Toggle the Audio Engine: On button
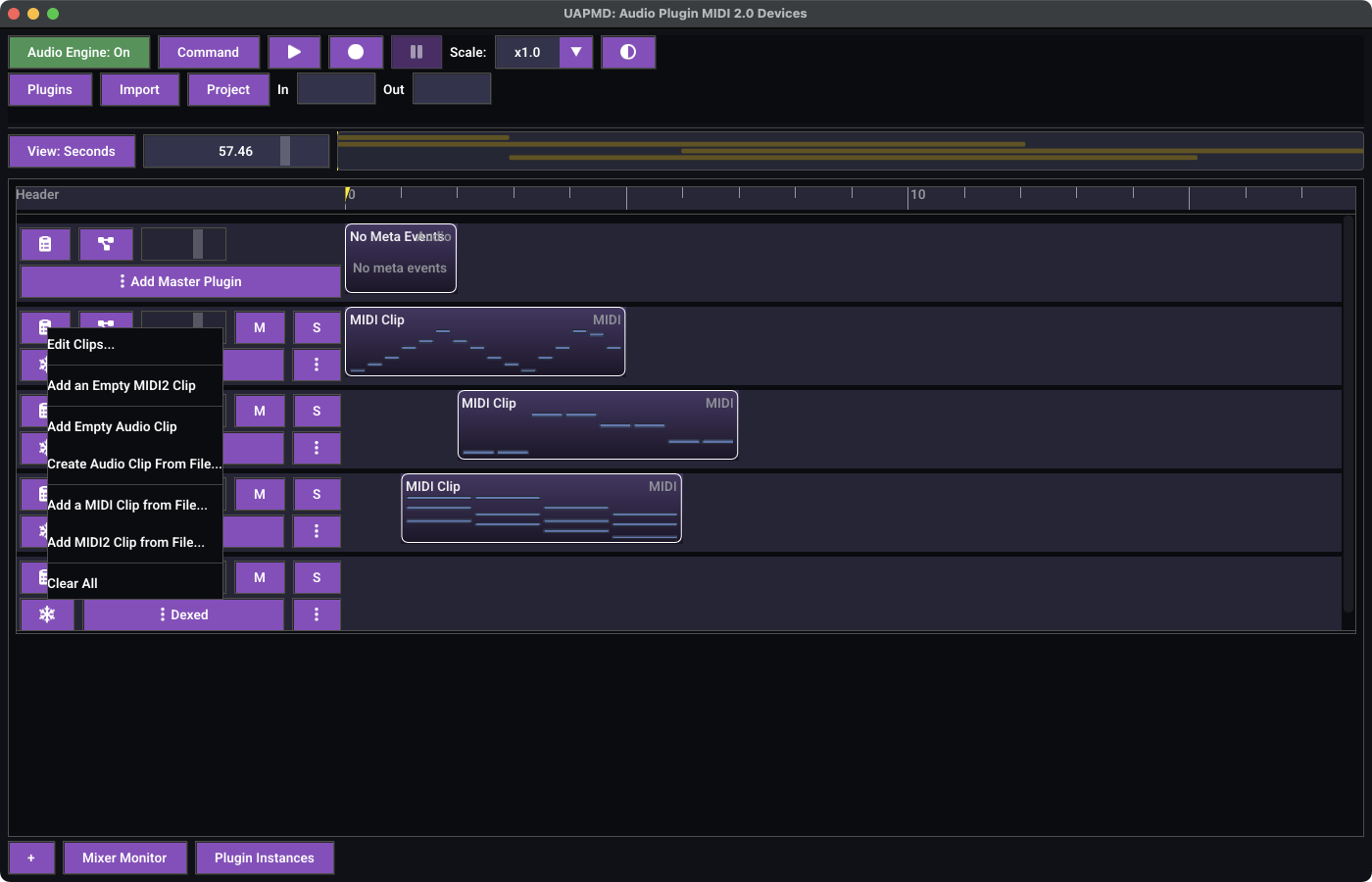1372x882 pixels. click(78, 52)
